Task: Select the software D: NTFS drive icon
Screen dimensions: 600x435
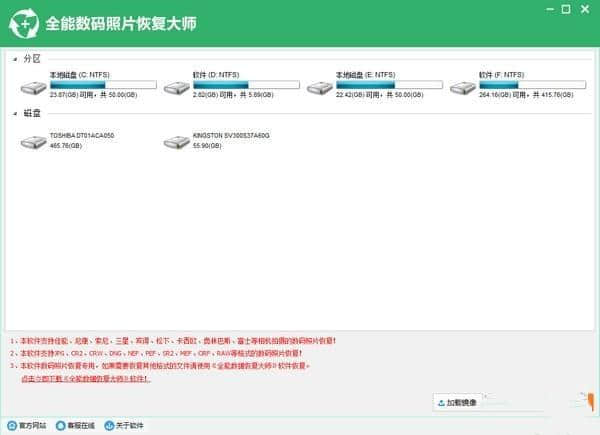Action: click(x=176, y=88)
